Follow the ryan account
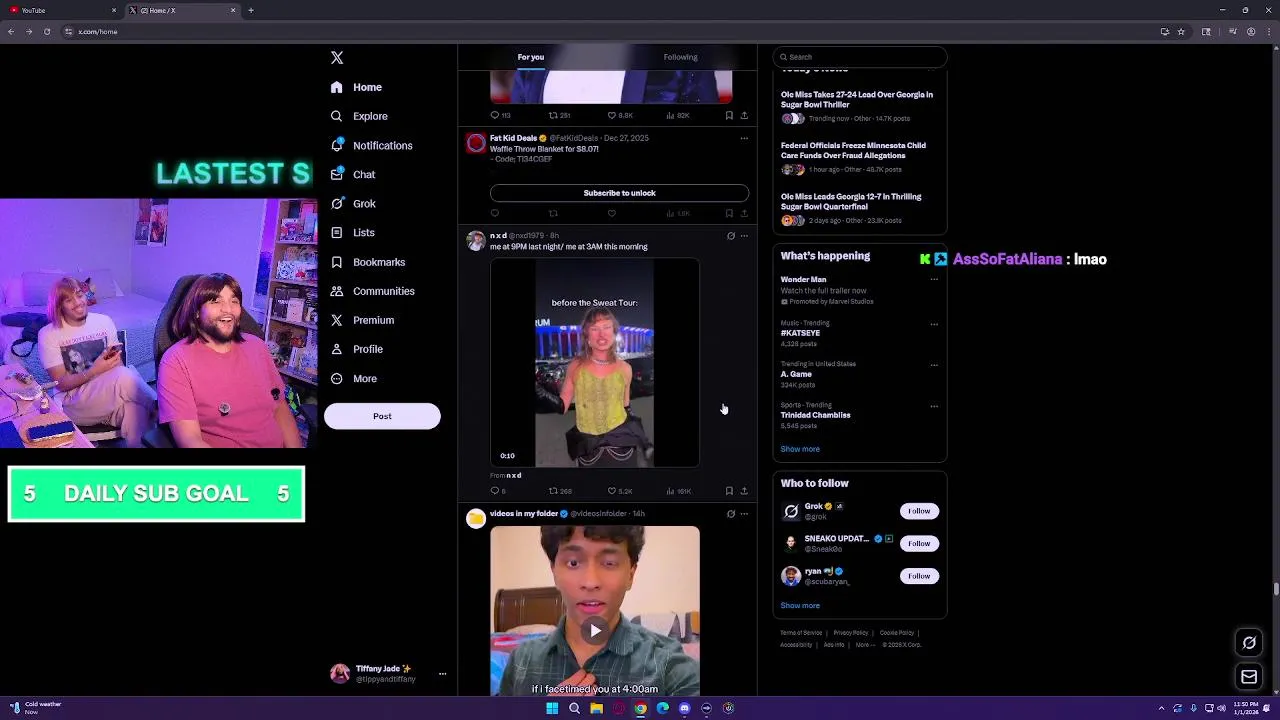The width and height of the screenshot is (1280, 720). (x=919, y=576)
